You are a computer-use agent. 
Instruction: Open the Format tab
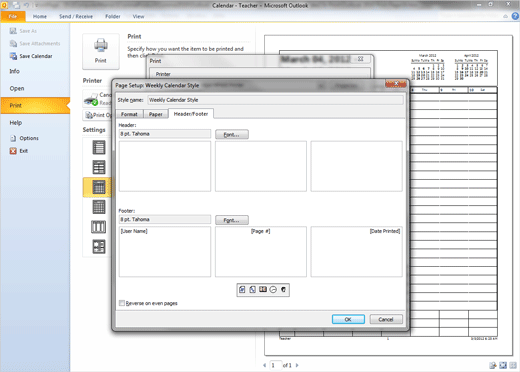[129, 114]
